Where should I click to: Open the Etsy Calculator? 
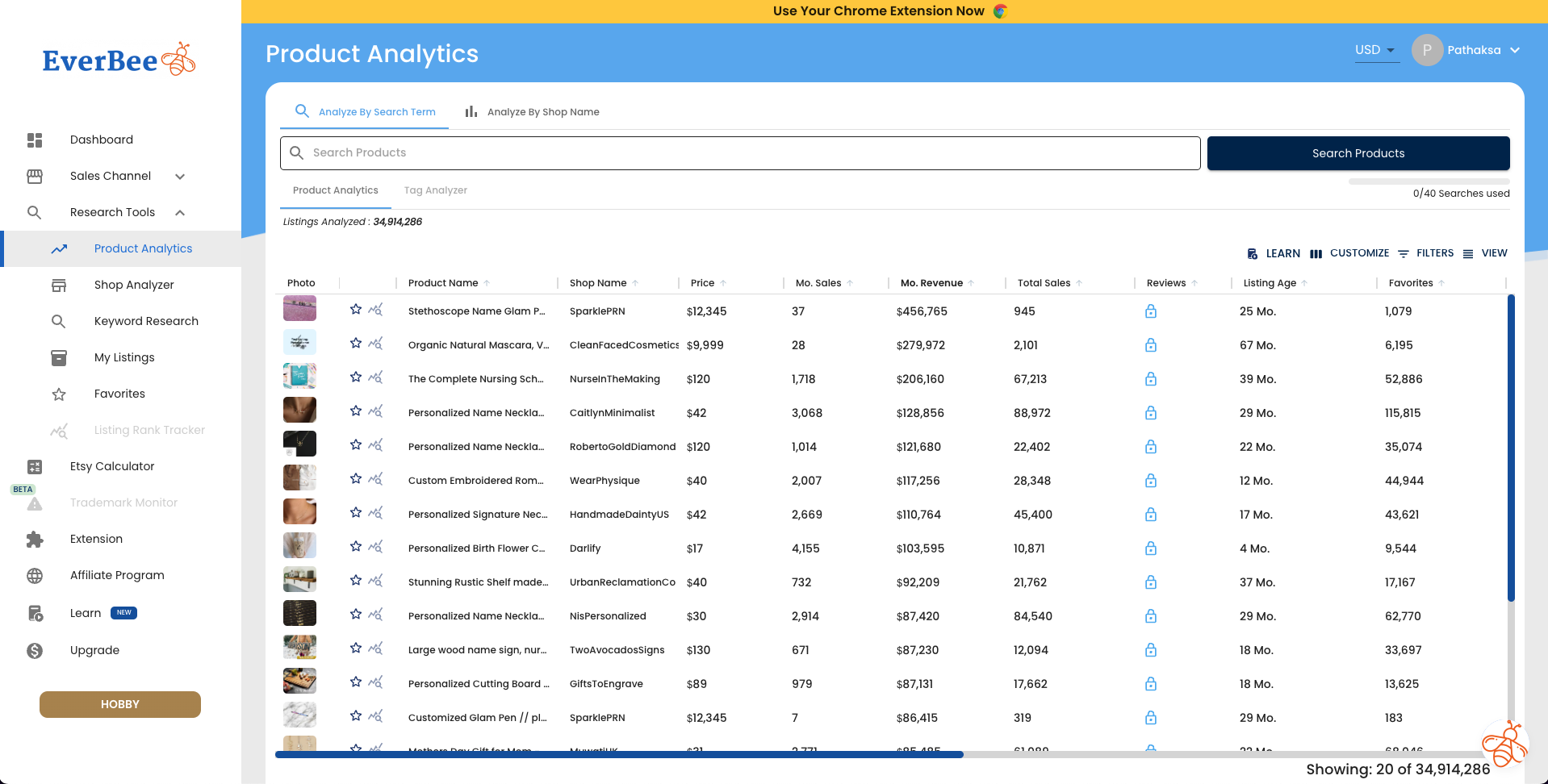click(112, 466)
